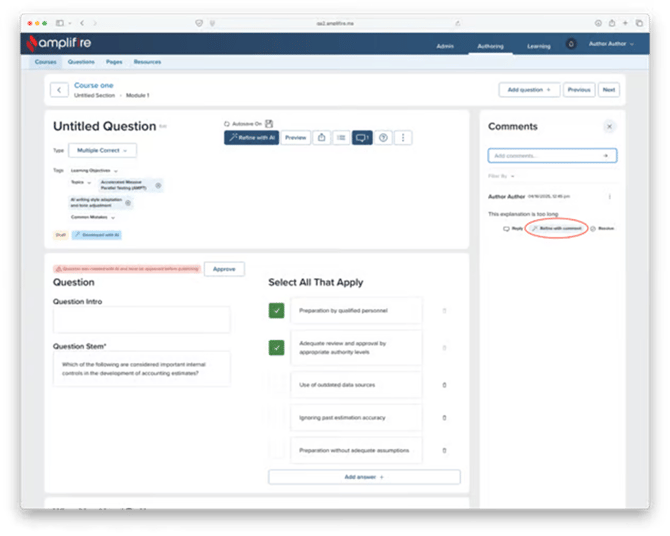Switch to the Learning tab in top navigation
The image size is (670, 536).
click(538, 46)
